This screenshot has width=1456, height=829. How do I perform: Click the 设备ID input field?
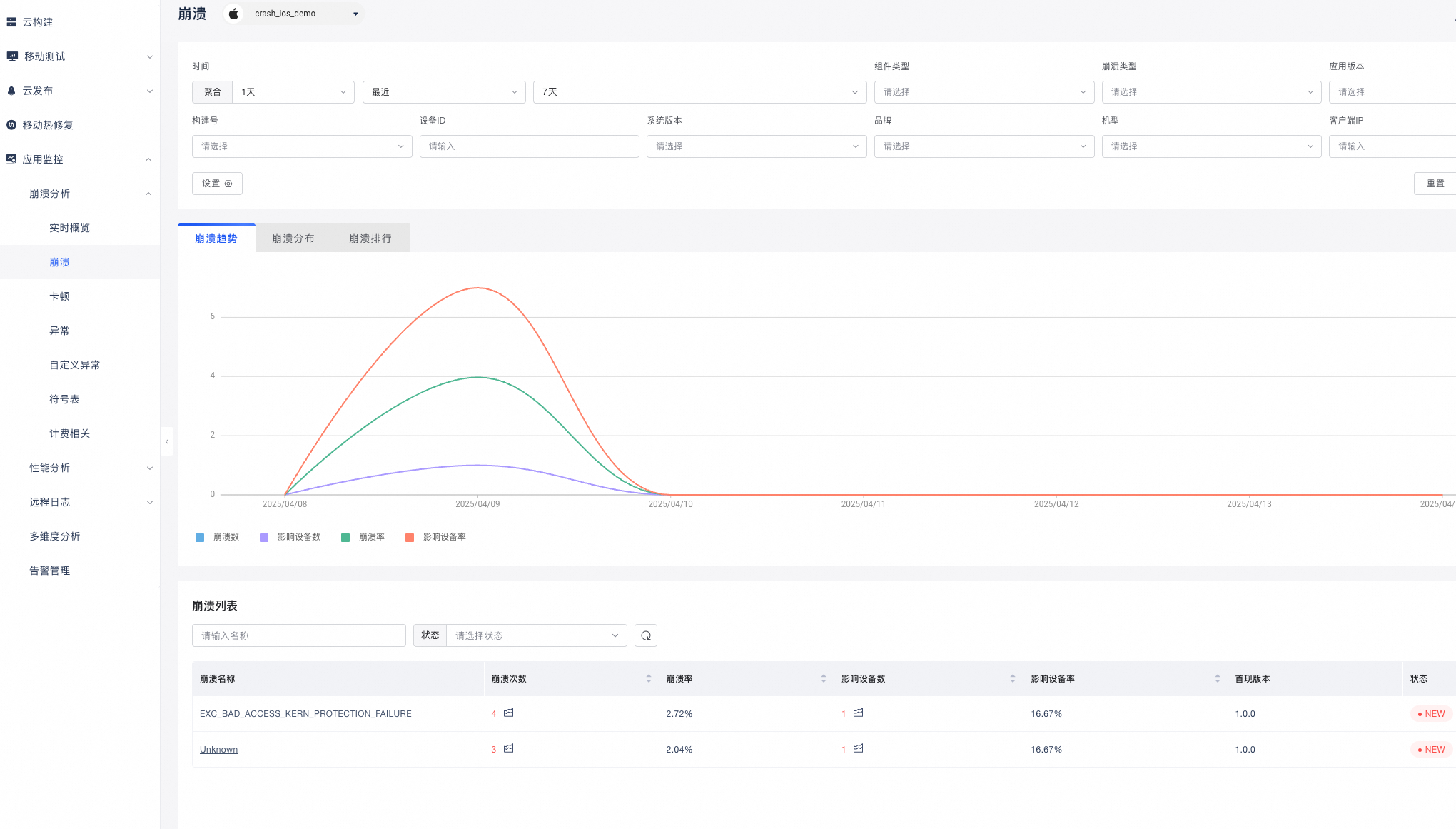click(530, 146)
